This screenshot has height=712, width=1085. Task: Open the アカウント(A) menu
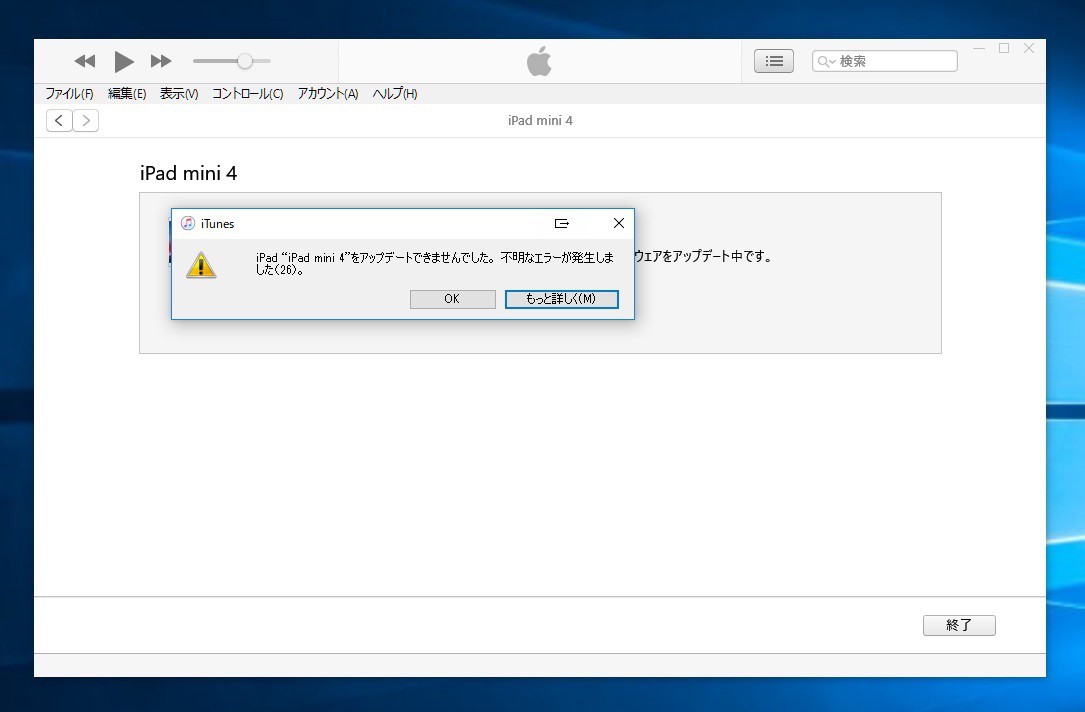coord(328,93)
